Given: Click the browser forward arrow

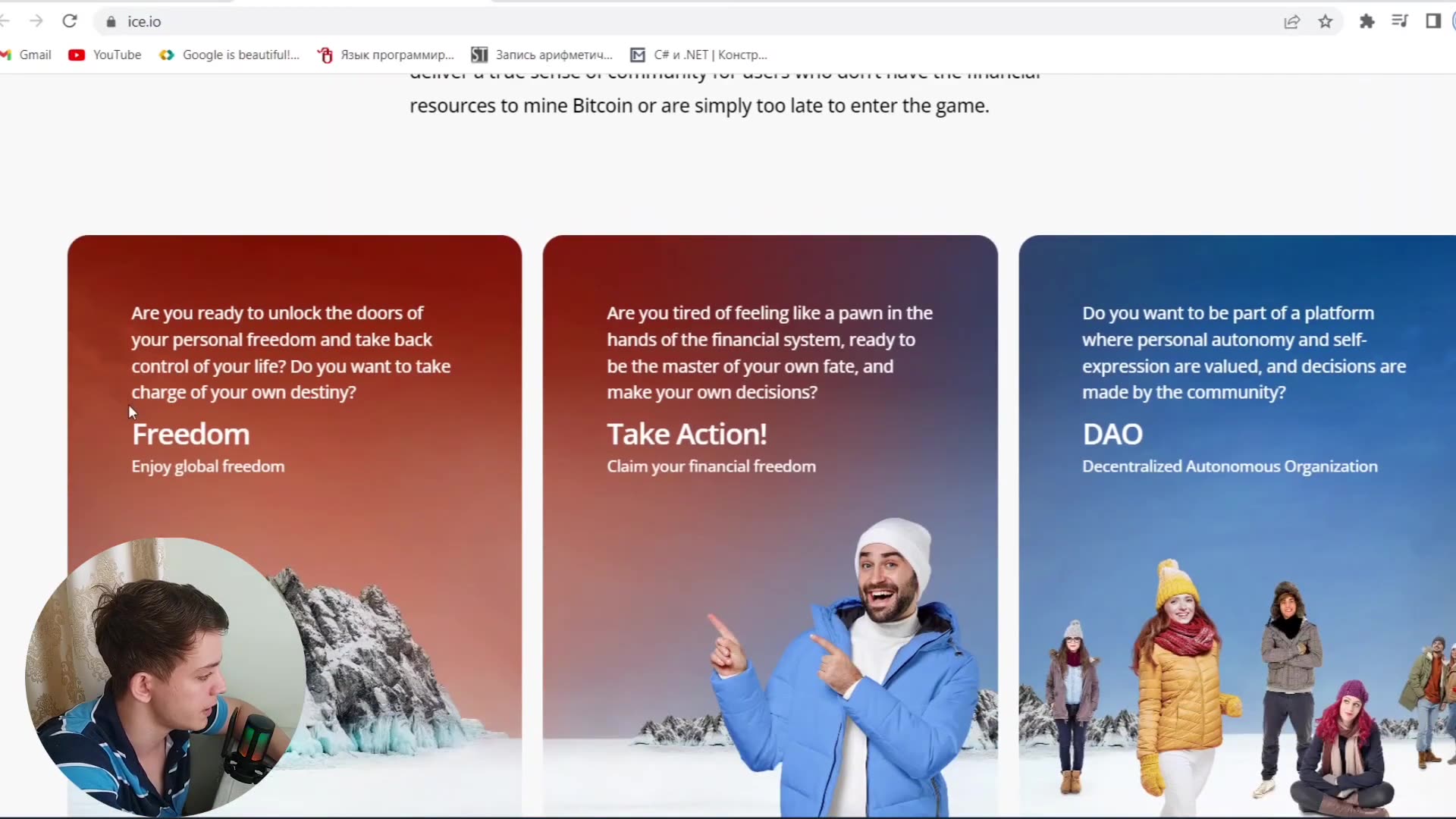Looking at the screenshot, I should pos(36,21).
